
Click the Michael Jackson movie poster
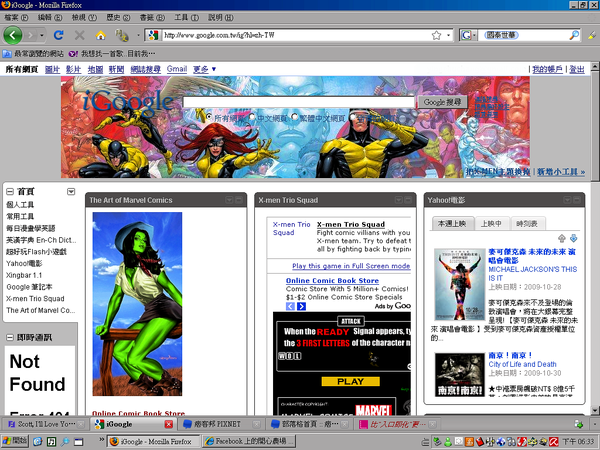pos(460,284)
